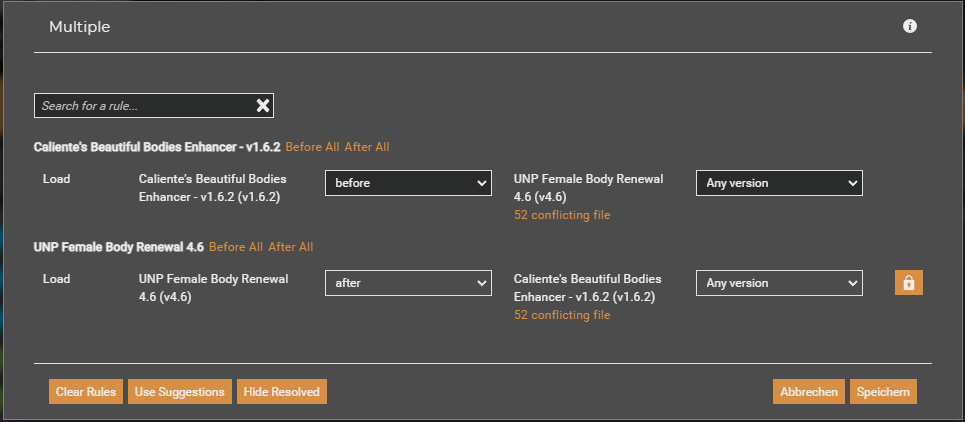Viewport: 965px width, 422px height.
Task: Click the bold heading 'UNP Female Body Renewal 4.6'
Action: pyautogui.click(x=119, y=247)
